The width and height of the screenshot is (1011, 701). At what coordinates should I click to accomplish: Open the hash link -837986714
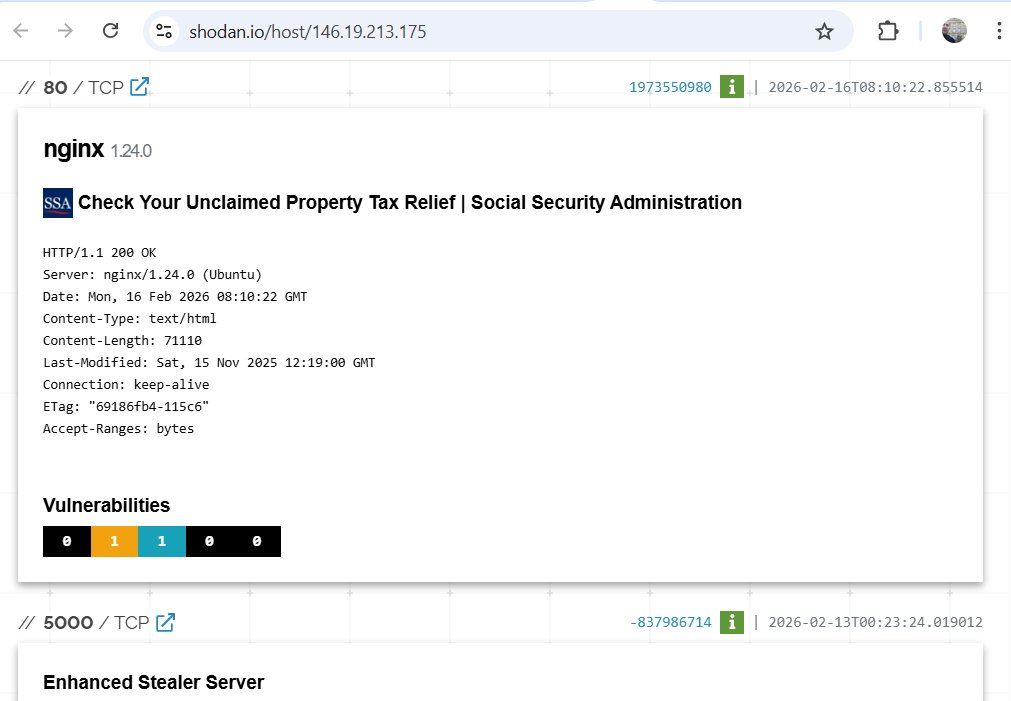pyautogui.click(x=670, y=622)
